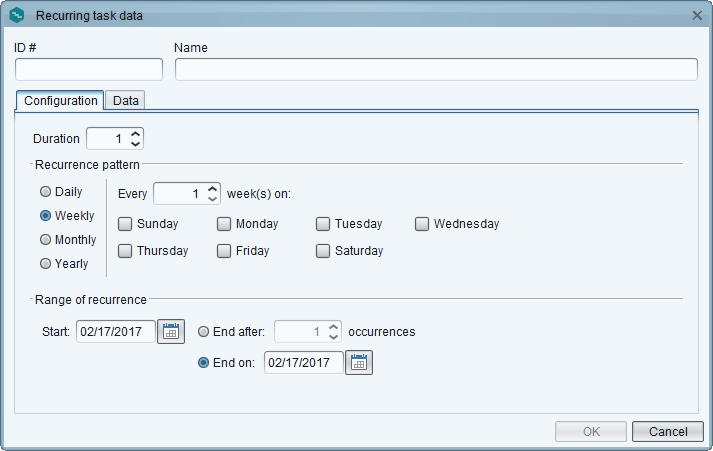Screen dimensions: 713x451
Task: Click the app logo in title bar
Action: point(17,15)
